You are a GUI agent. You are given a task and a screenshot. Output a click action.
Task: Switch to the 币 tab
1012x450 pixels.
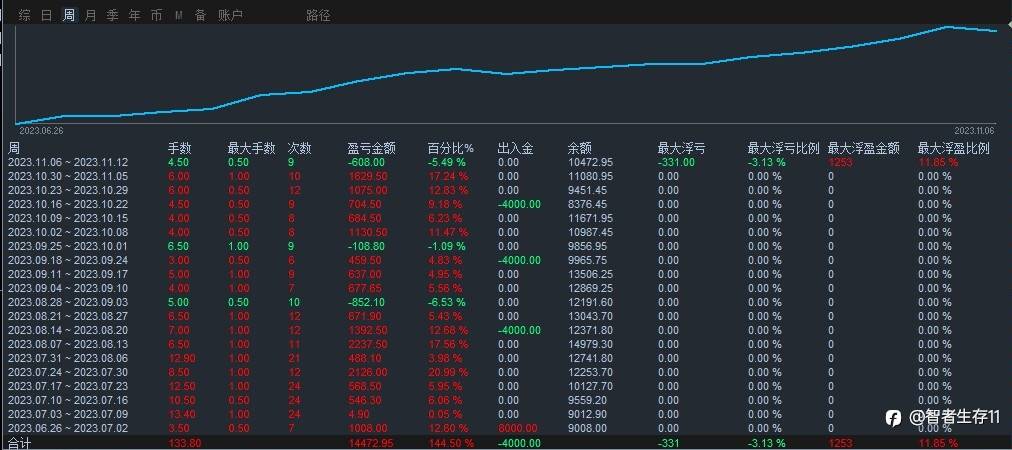coord(156,15)
